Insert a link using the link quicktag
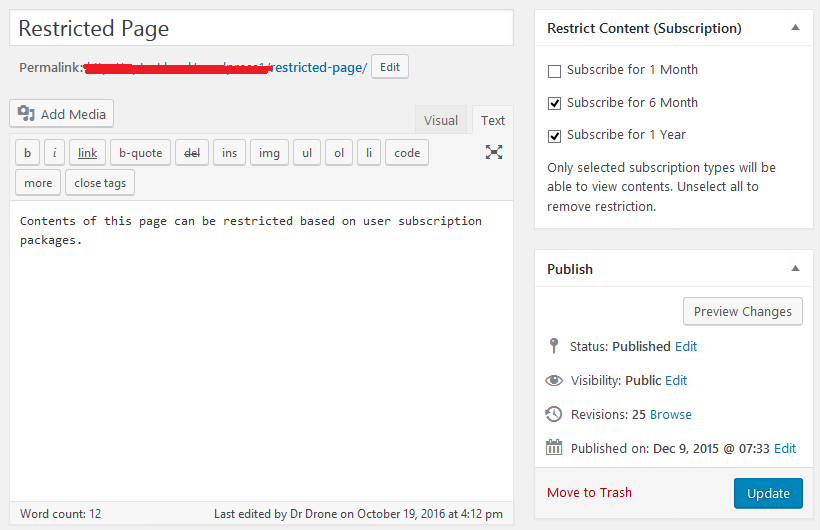 tap(88, 153)
